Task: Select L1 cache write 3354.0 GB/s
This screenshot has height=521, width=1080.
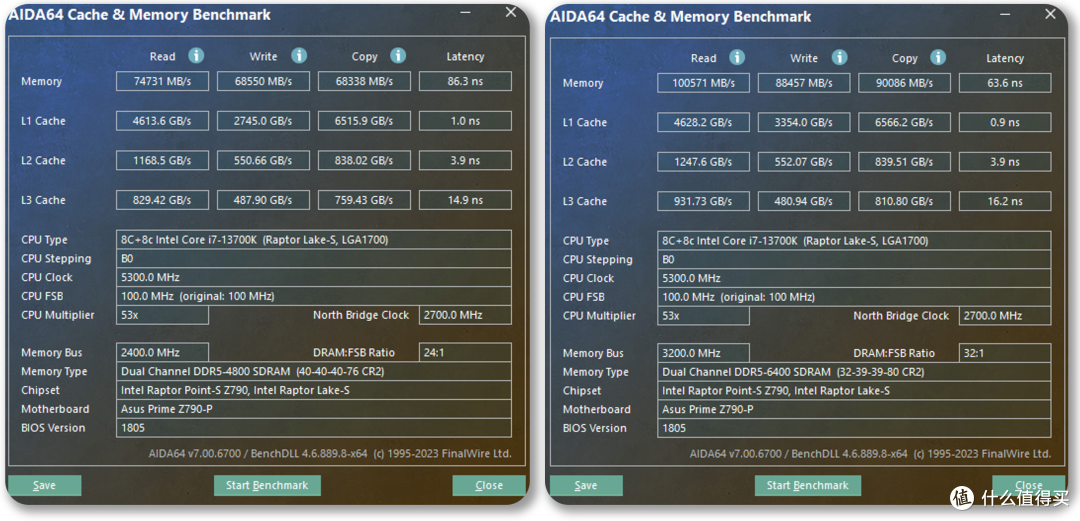Action: click(804, 123)
